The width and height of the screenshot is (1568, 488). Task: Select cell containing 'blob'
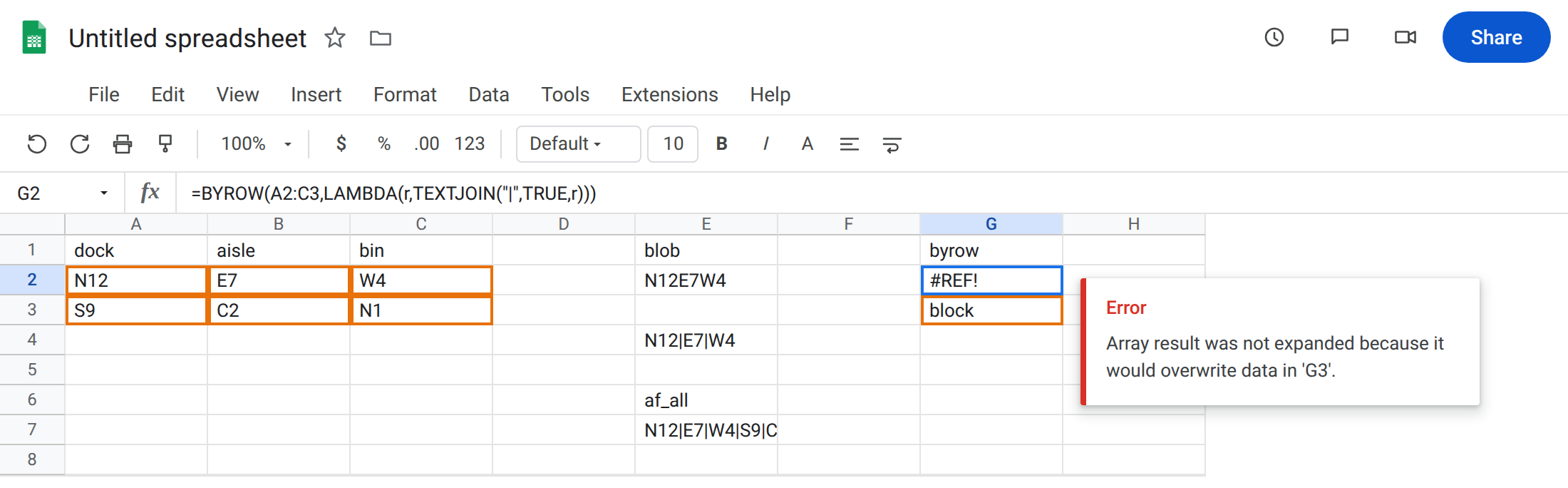706,250
